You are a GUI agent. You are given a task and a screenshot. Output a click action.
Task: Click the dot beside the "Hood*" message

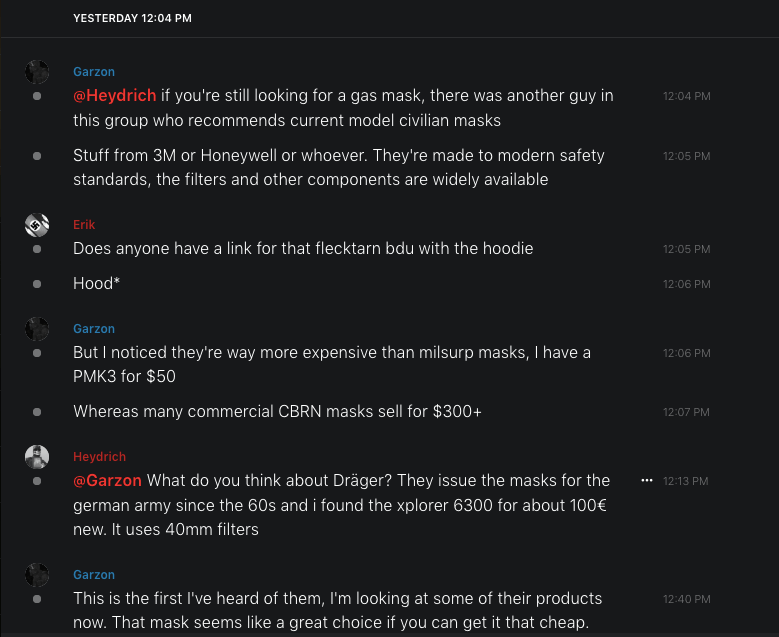(37, 284)
